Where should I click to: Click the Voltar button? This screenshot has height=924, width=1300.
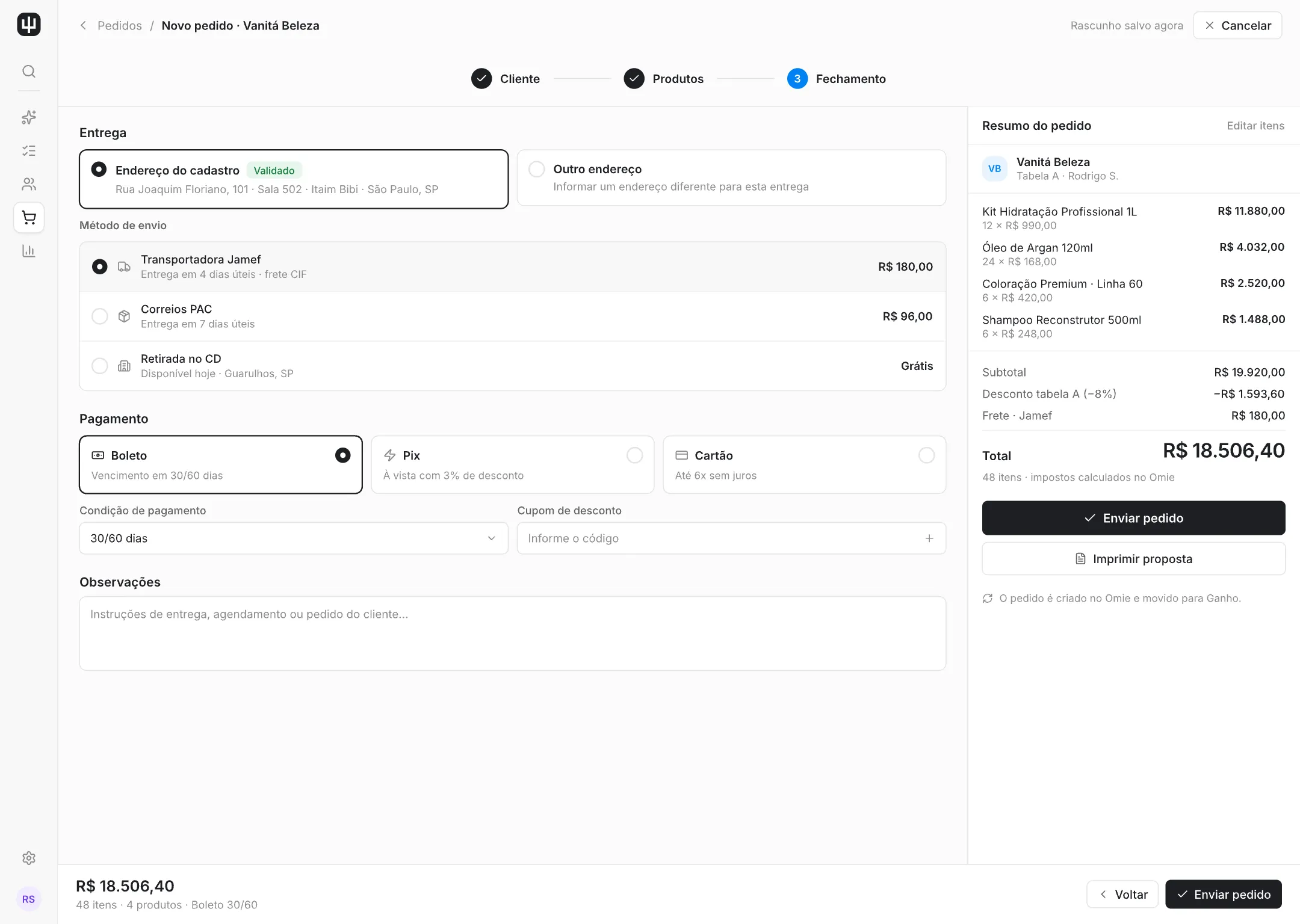coord(1122,895)
